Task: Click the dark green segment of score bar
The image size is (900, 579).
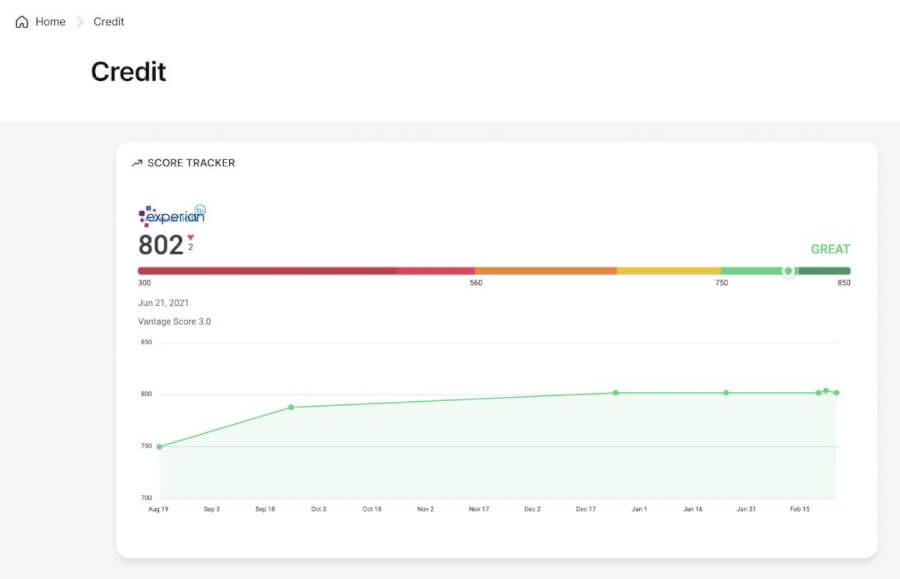Action: tap(824, 271)
